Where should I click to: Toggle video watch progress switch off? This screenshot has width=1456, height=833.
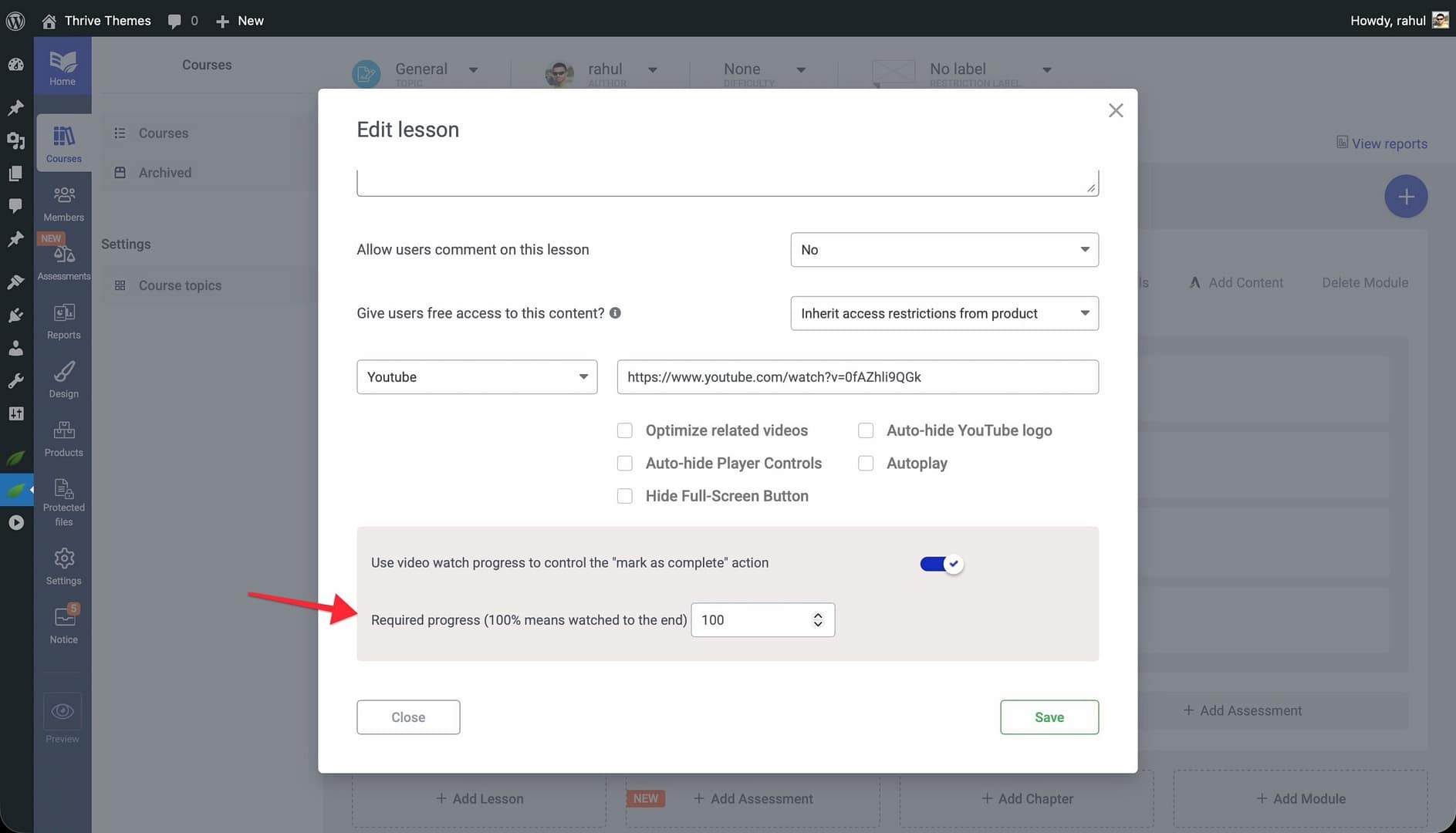(941, 564)
